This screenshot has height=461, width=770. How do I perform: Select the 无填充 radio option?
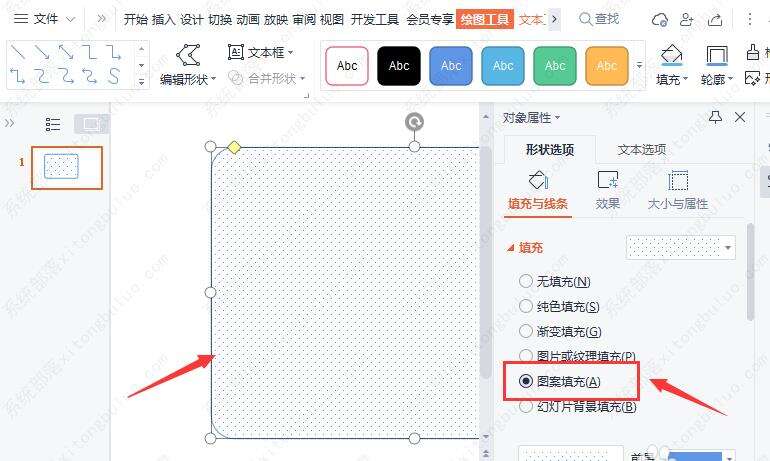pyautogui.click(x=525, y=281)
